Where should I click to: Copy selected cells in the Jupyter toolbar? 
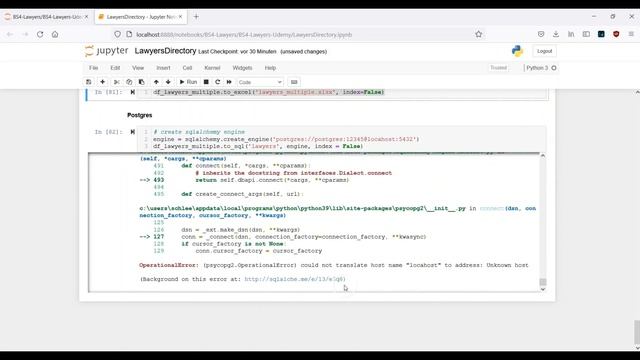click(129, 82)
